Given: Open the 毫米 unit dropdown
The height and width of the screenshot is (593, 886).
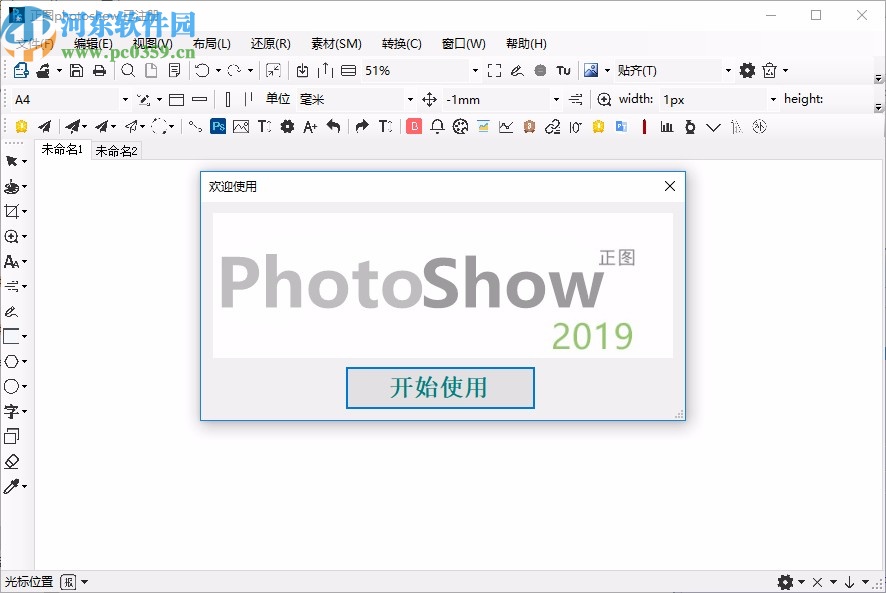Looking at the screenshot, I should (410, 98).
